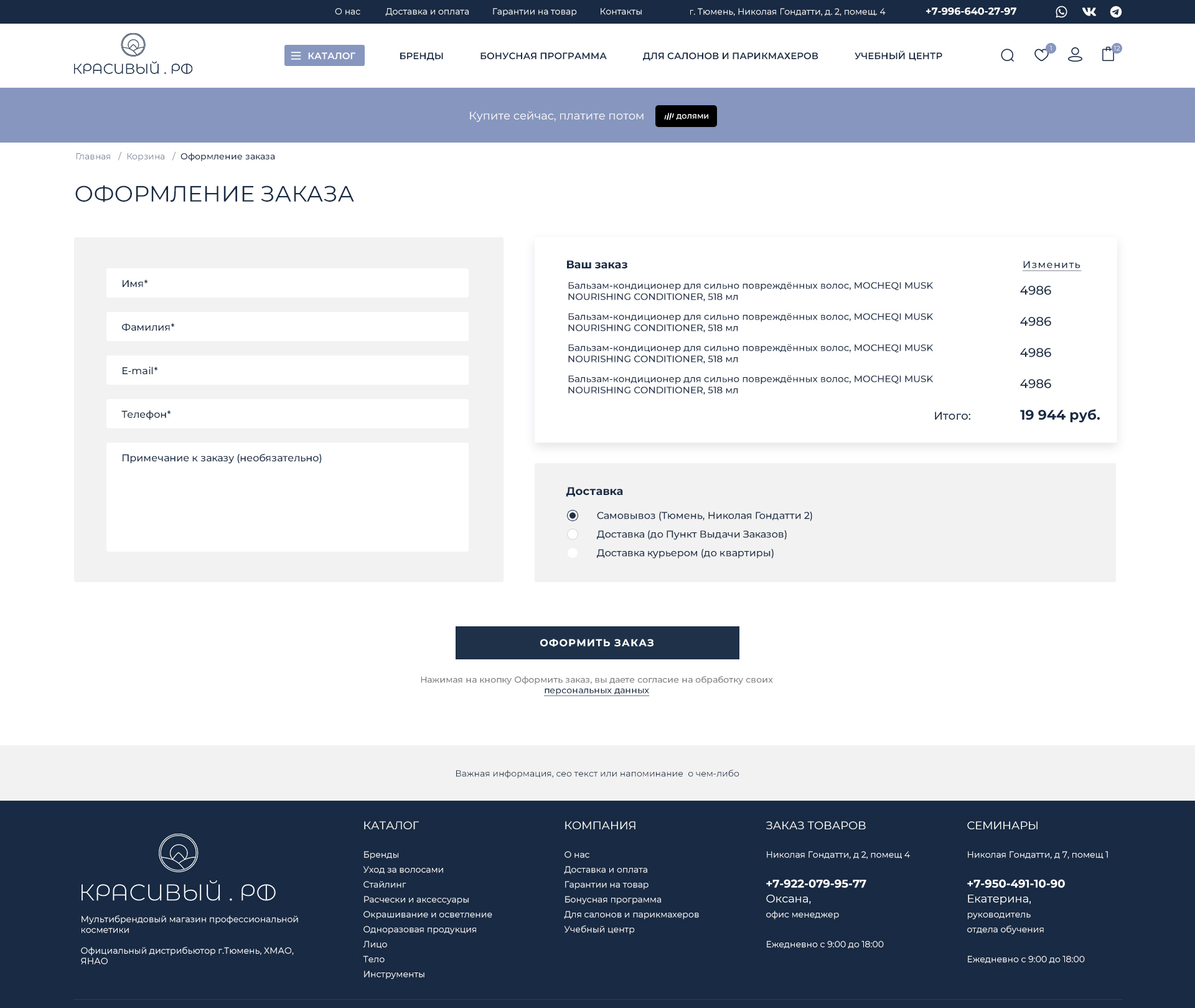Screen dimensions: 1195x1008
Task: Open the Telegram channel icon
Action: click(x=1116, y=12)
